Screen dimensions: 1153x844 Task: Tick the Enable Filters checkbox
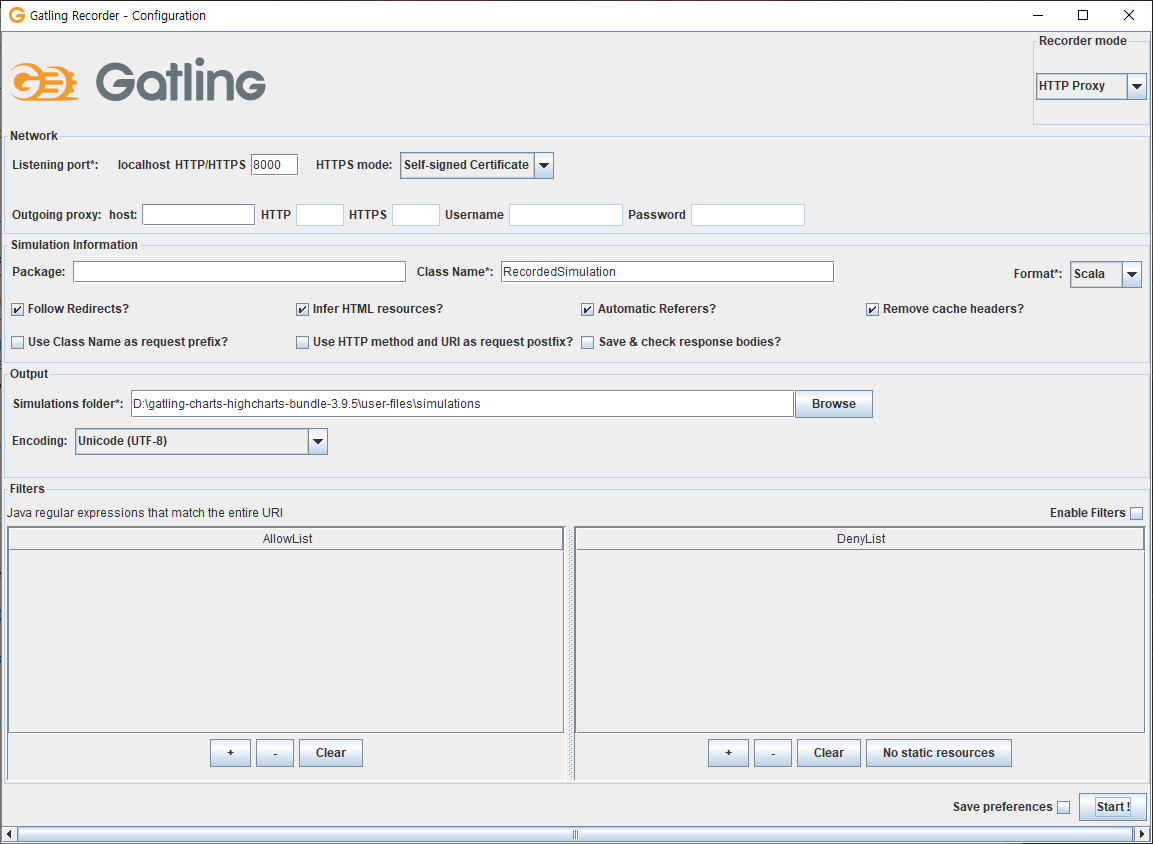(x=1137, y=513)
